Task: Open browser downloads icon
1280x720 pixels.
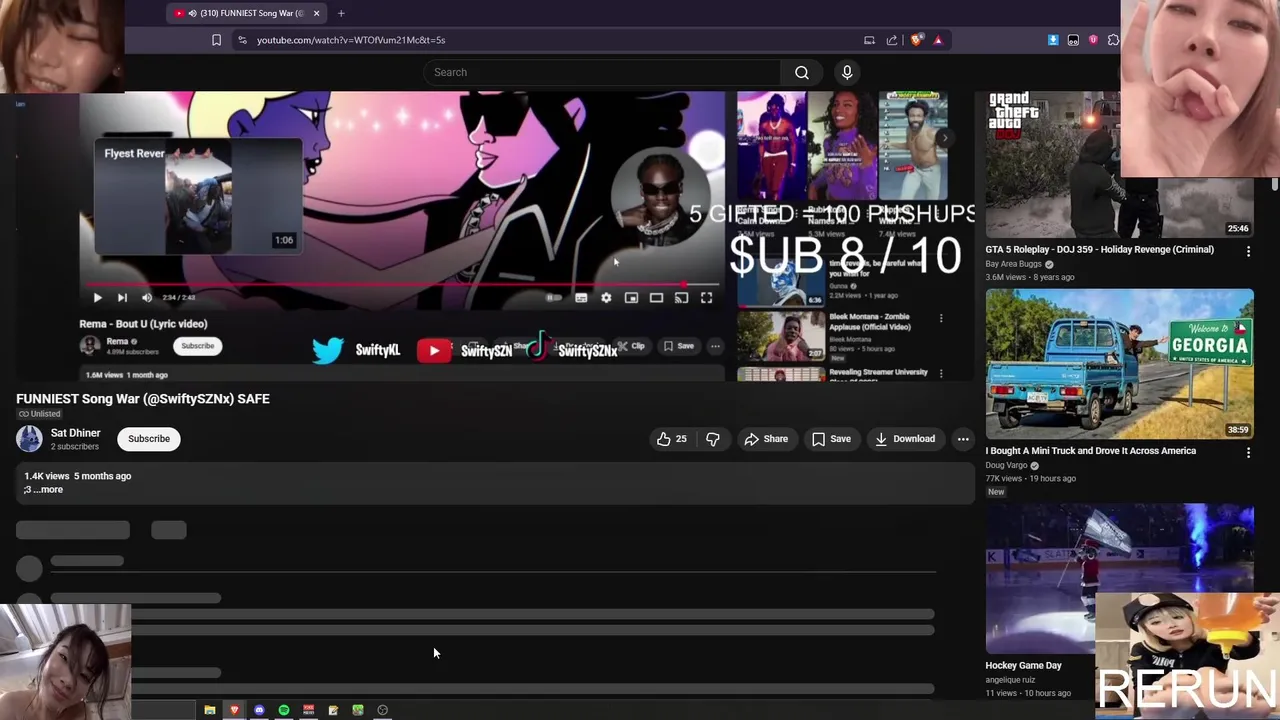Action: pos(1053,40)
